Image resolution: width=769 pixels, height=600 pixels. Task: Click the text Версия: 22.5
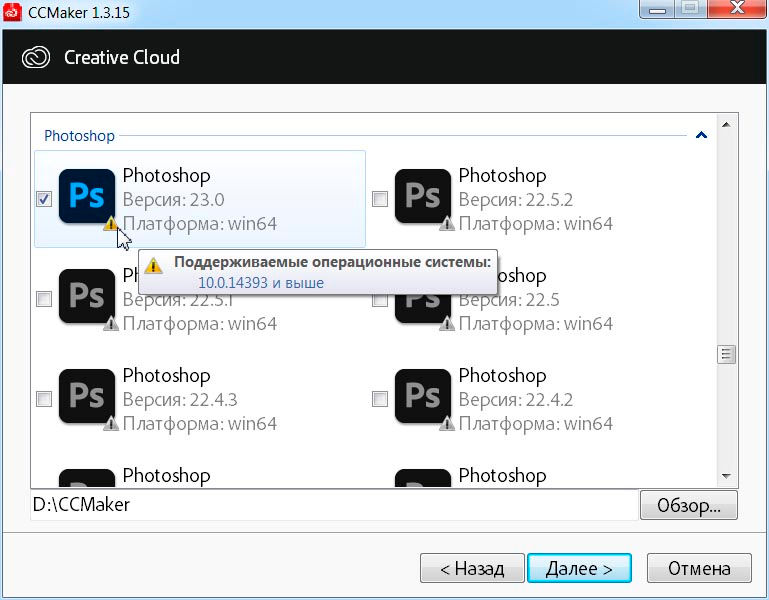click(509, 300)
